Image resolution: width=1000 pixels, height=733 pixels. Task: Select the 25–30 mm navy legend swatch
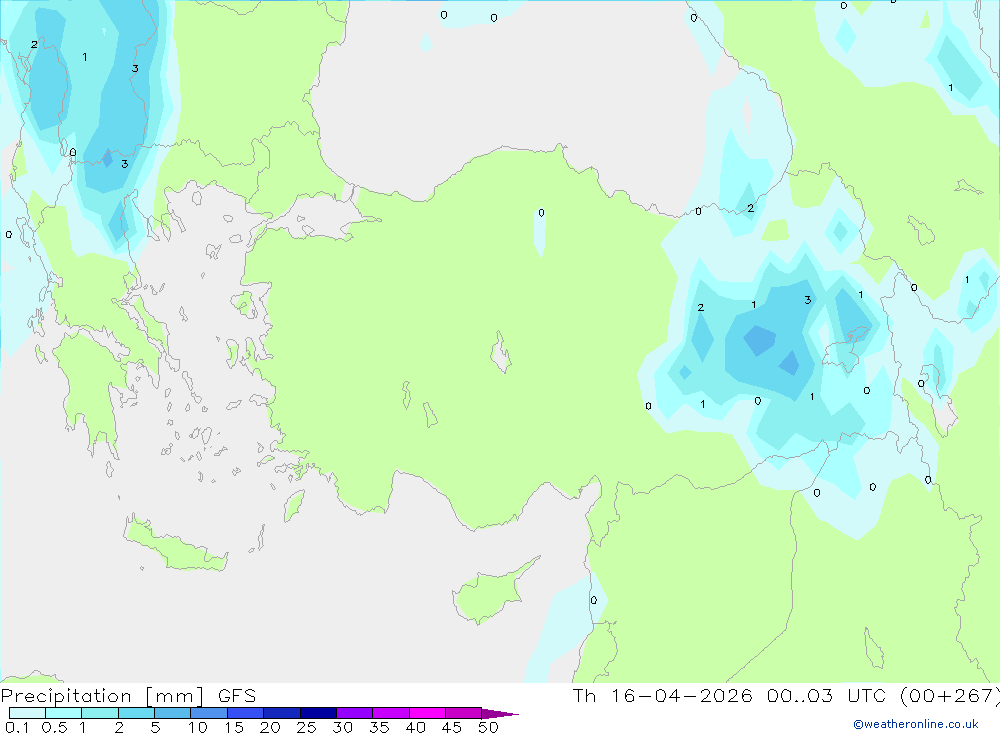318,713
